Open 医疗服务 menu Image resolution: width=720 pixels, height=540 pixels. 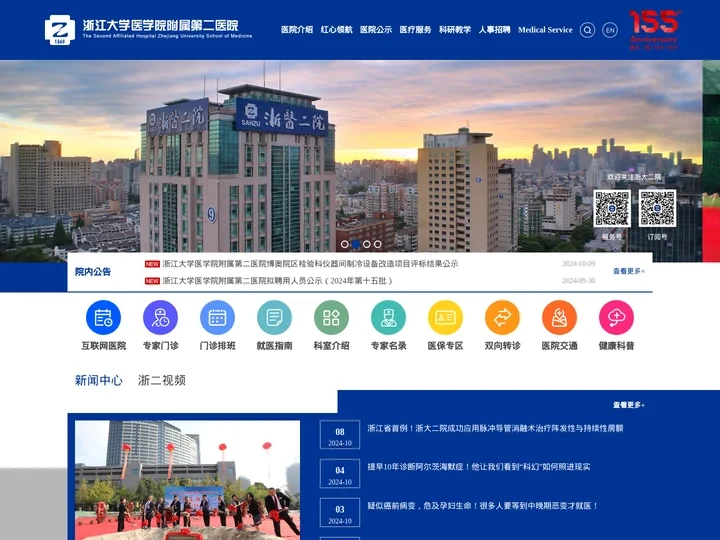pyautogui.click(x=416, y=30)
